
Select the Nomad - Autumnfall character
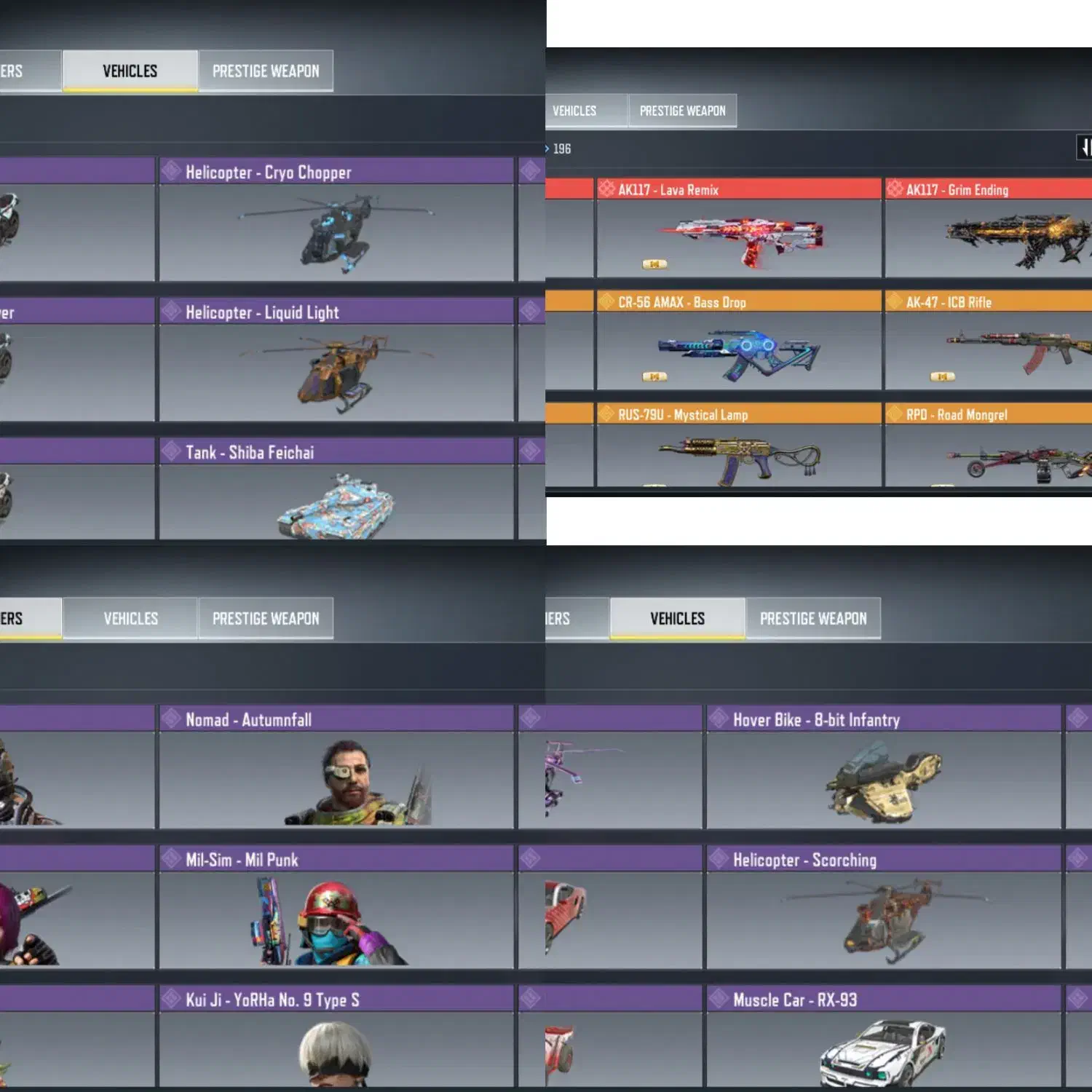point(336,767)
